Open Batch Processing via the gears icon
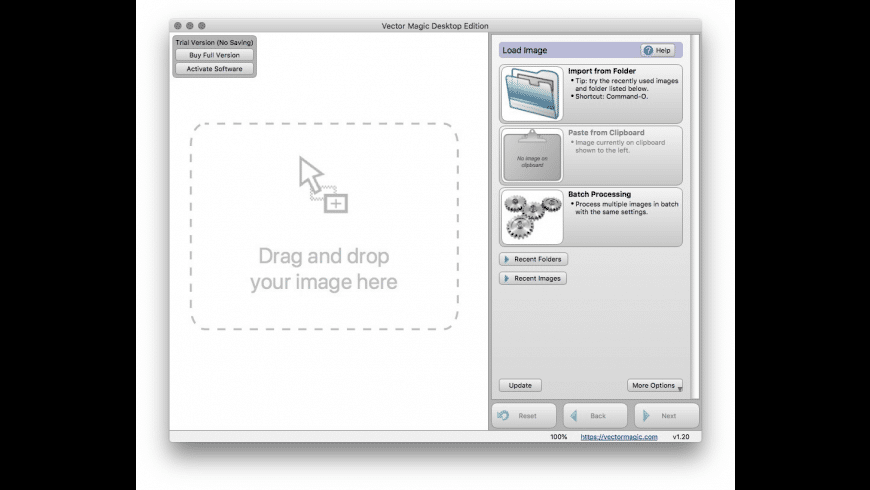This screenshot has width=870, height=490. 532,217
